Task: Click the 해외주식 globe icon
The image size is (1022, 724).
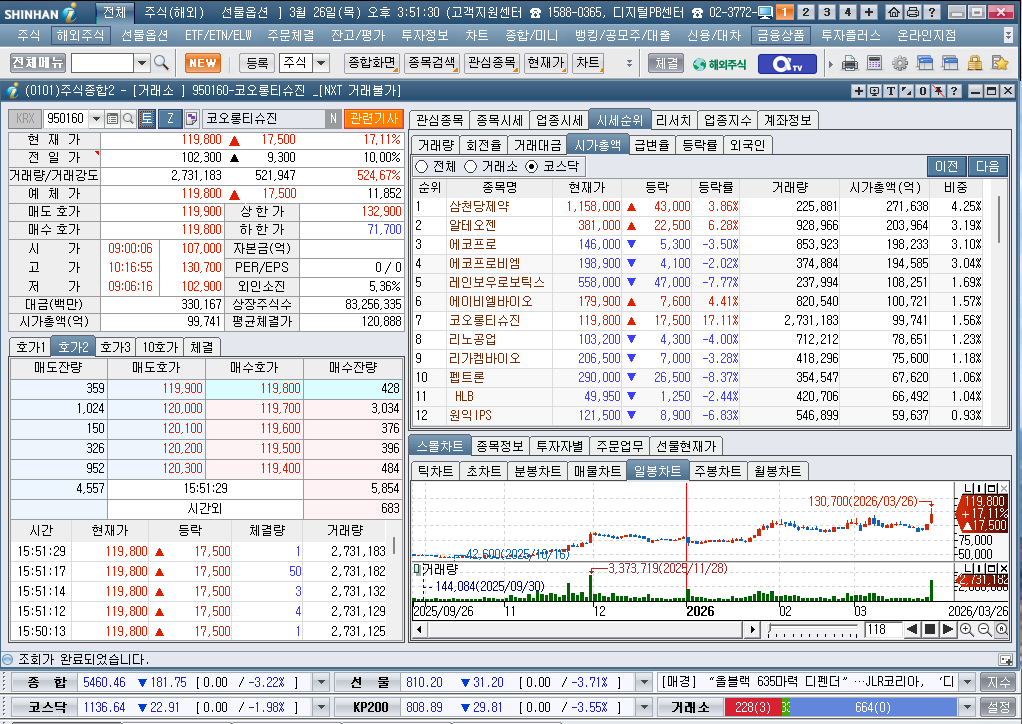Action: click(x=719, y=64)
